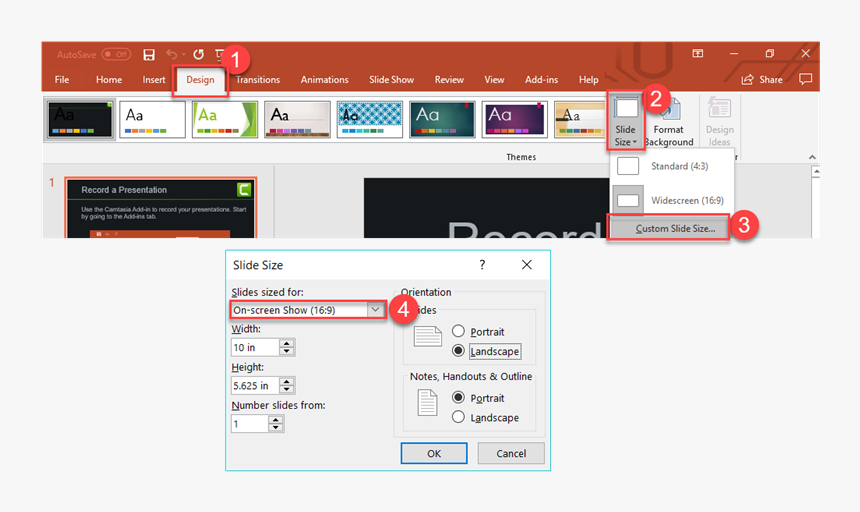
Task: Decrease Height with the down spinner
Action: point(286,389)
